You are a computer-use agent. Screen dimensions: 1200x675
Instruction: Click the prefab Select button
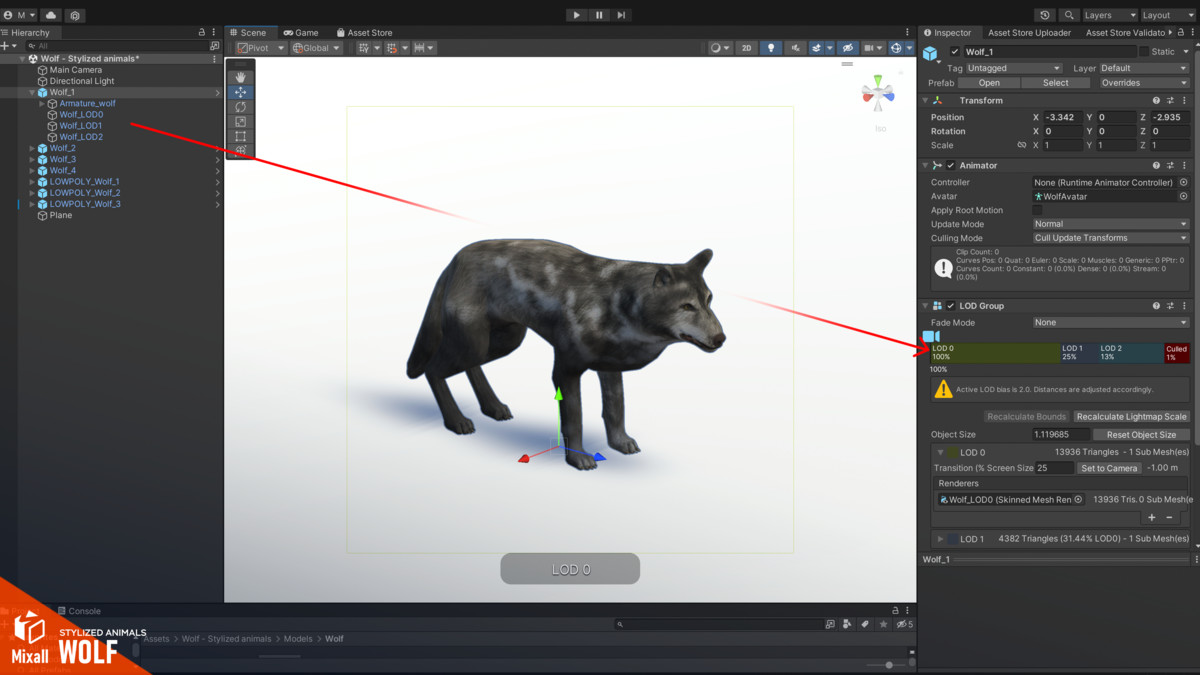tap(1056, 83)
